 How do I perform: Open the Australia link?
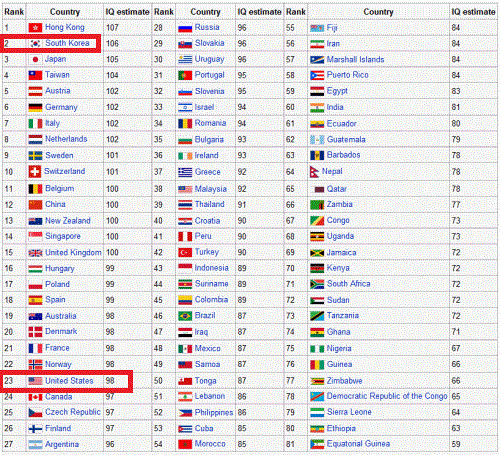tap(61, 316)
